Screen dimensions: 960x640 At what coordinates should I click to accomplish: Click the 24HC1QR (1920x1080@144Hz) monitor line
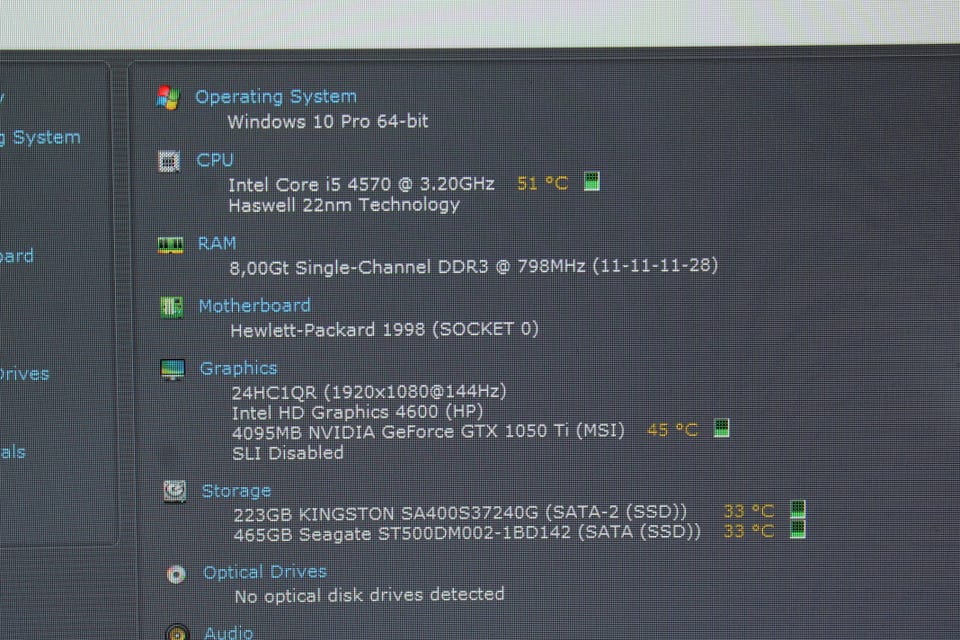click(x=369, y=391)
